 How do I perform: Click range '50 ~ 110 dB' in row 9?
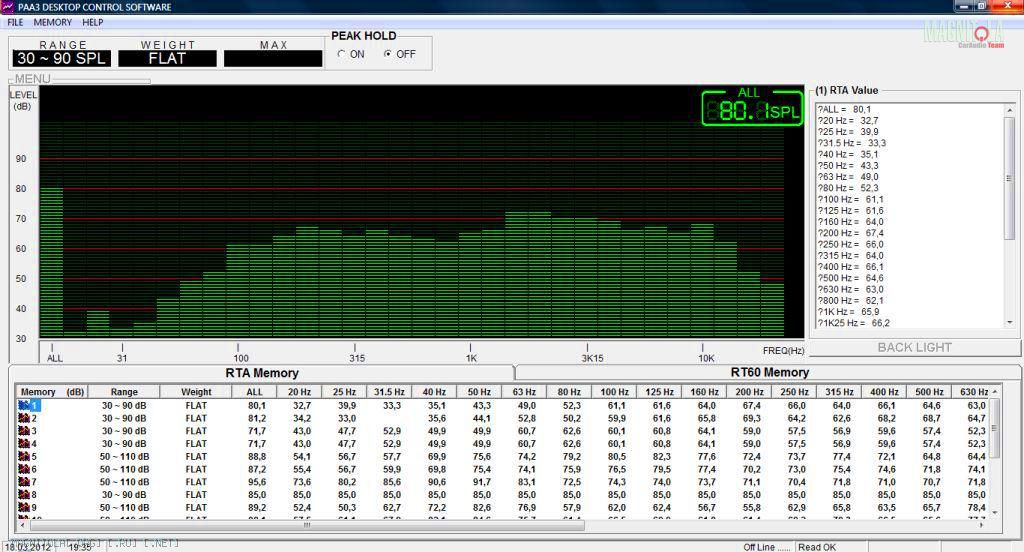tap(124, 508)
